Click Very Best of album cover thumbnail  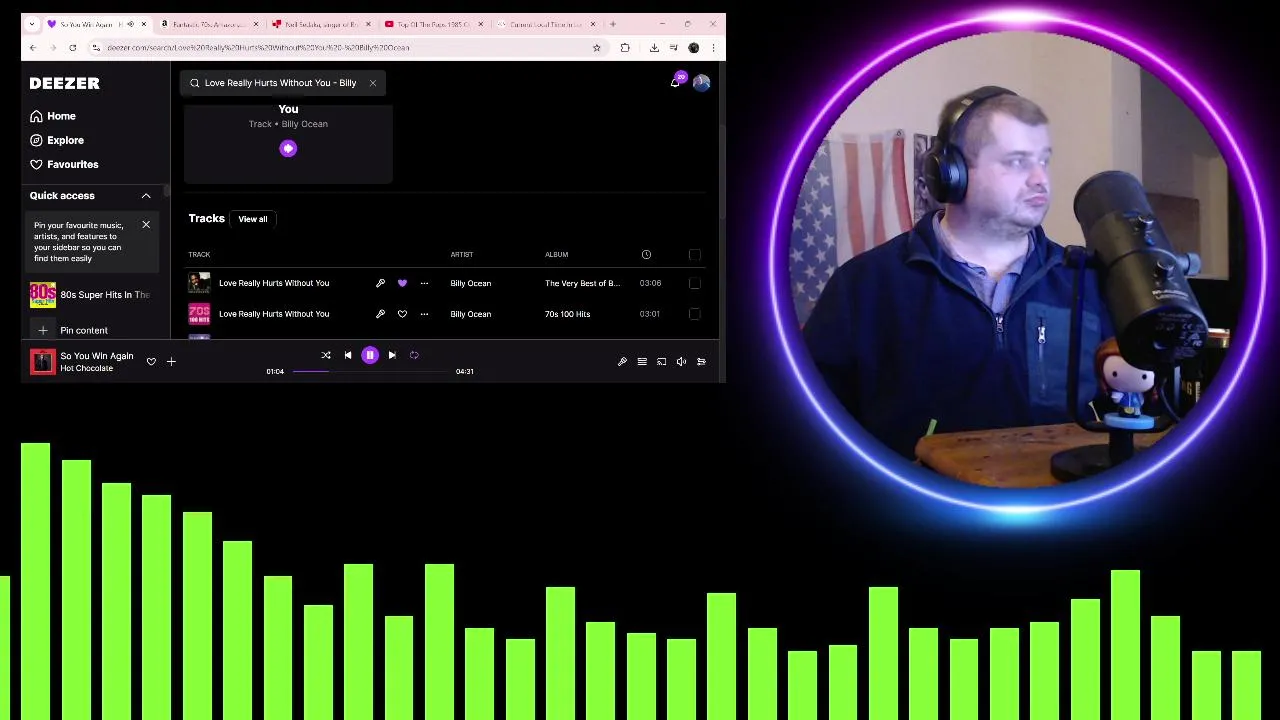[x=199, y=283]
